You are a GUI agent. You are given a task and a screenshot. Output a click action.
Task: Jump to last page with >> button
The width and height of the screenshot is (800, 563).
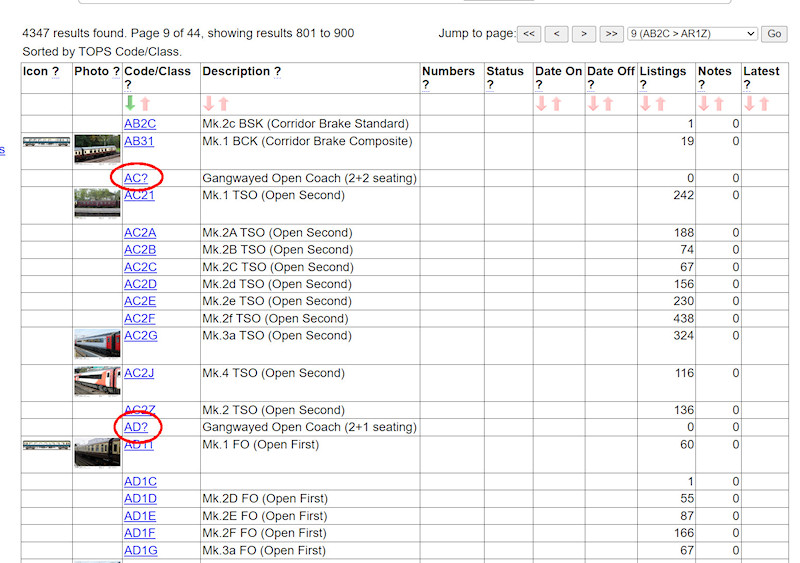click(x=612, y=34)
